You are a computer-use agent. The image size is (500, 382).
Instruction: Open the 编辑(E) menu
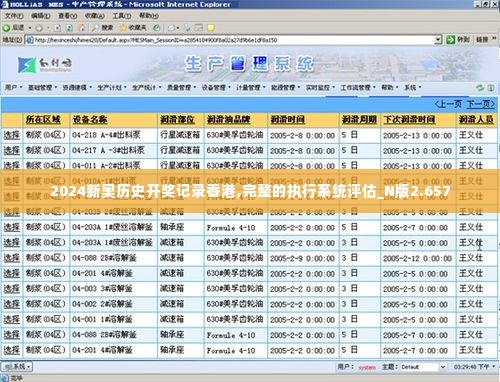pos(41,16)
